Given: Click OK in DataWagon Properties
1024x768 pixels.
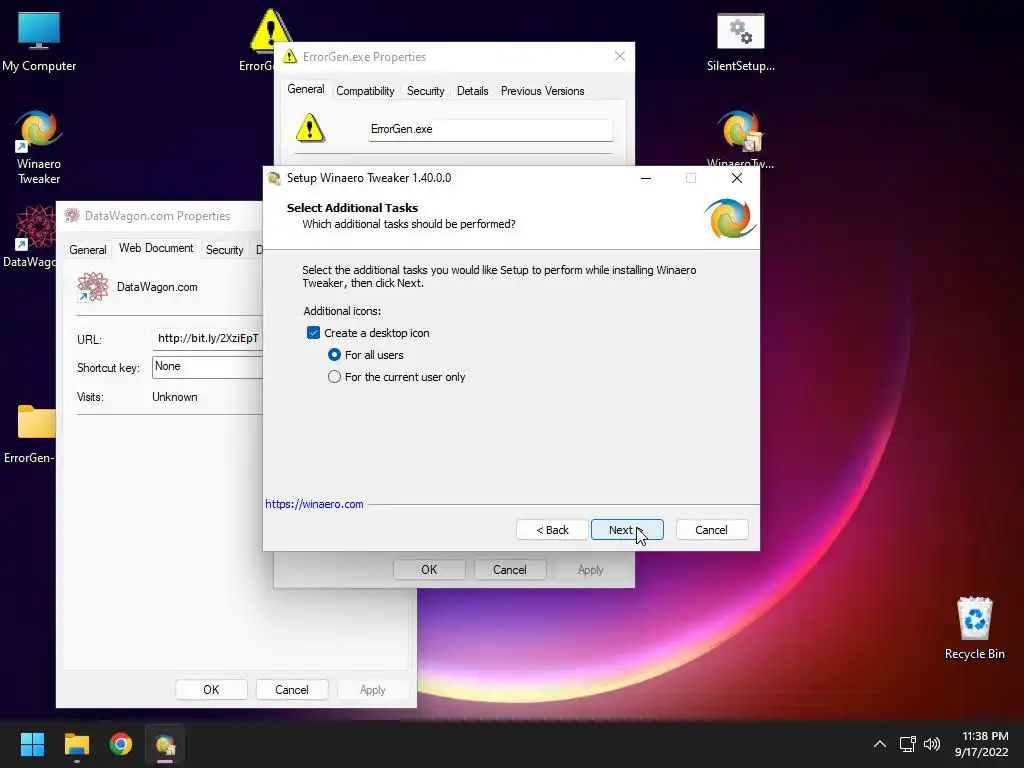Looking at the screenshot, I should [x=211, y=690].
